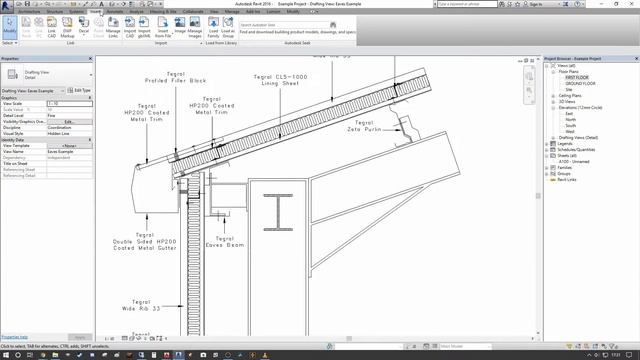Click the navigation wheel in the view

pos(529,76)
